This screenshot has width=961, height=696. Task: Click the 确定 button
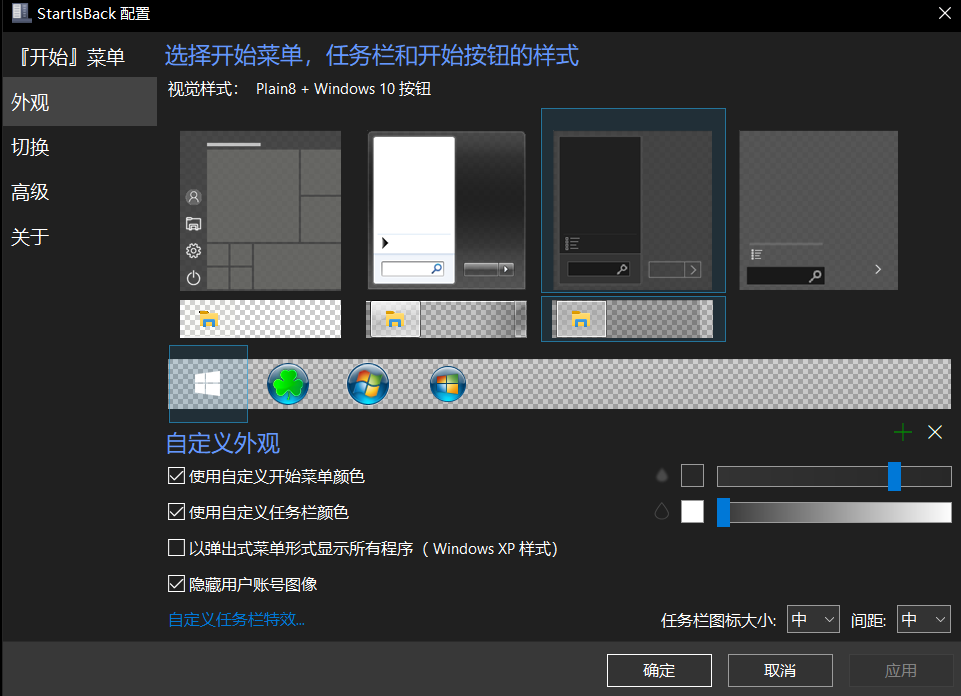pos(658,670)
